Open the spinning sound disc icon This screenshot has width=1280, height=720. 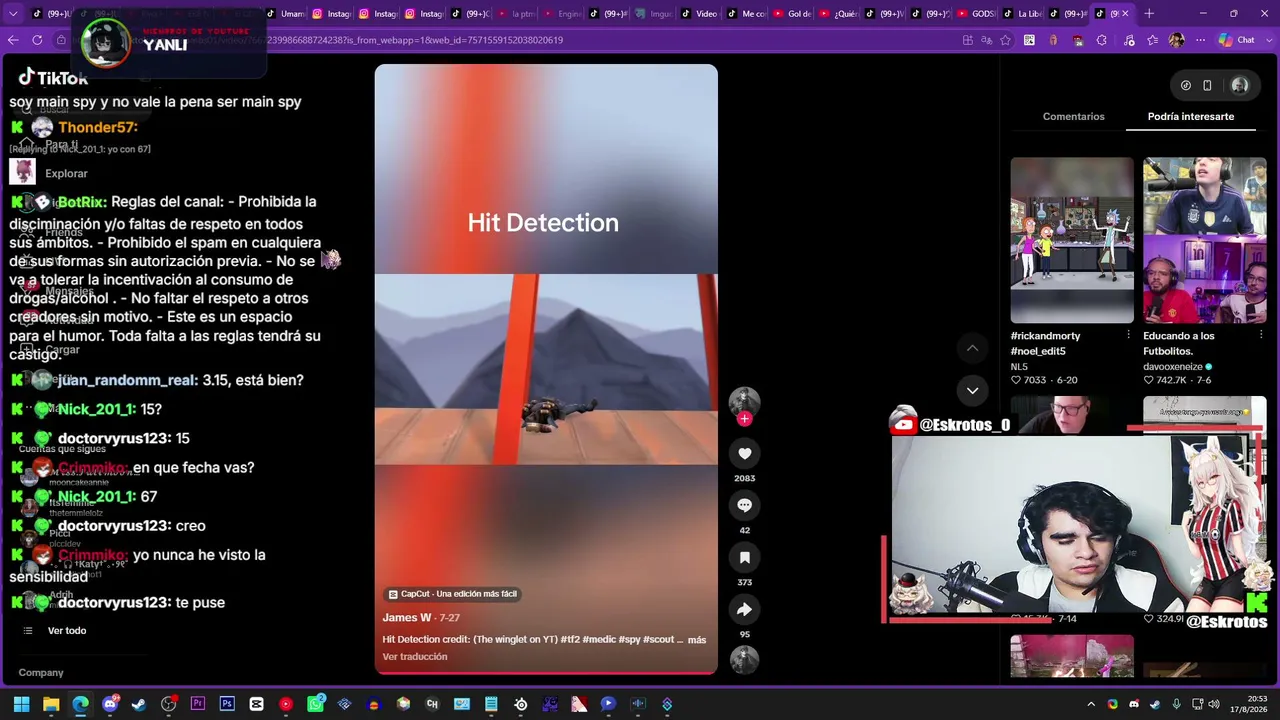click(744, 659)
